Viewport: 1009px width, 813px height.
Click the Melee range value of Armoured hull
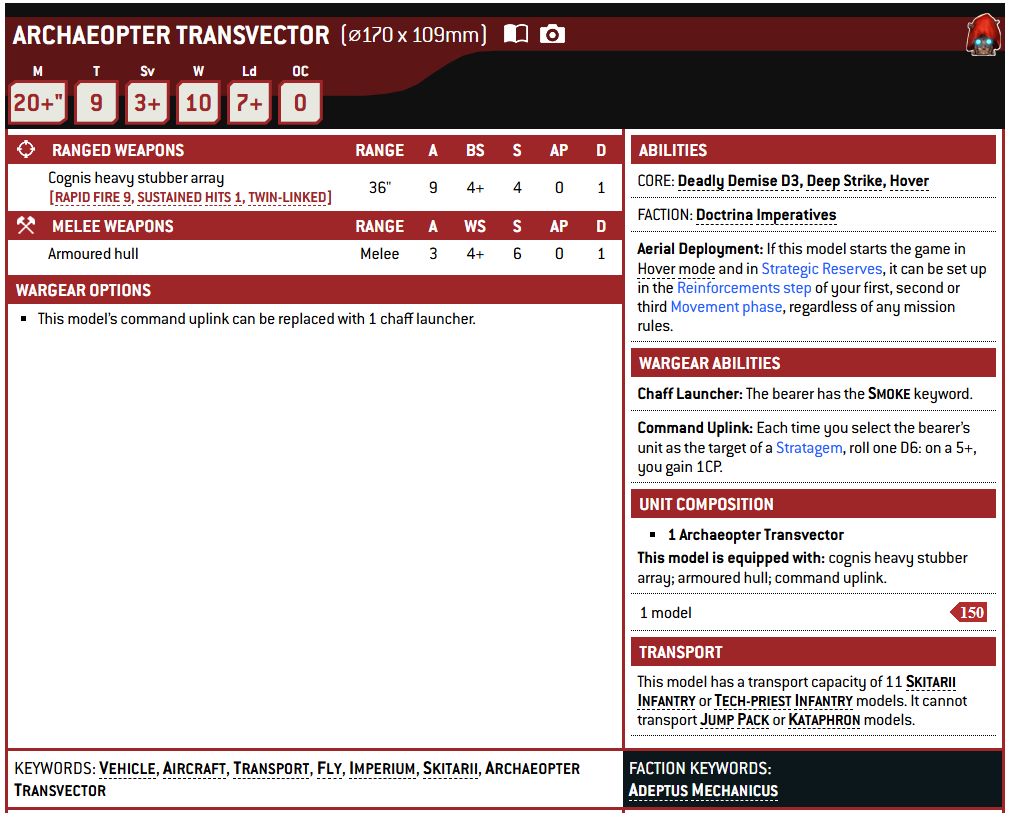coord(380,254)
